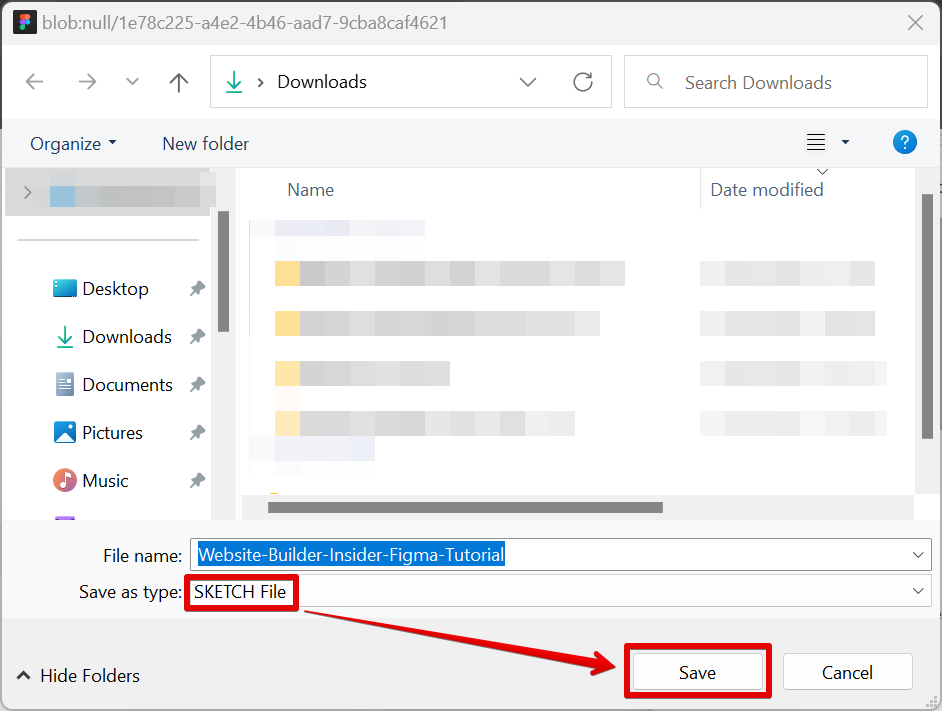Open the Organize menu

point(73,144)
